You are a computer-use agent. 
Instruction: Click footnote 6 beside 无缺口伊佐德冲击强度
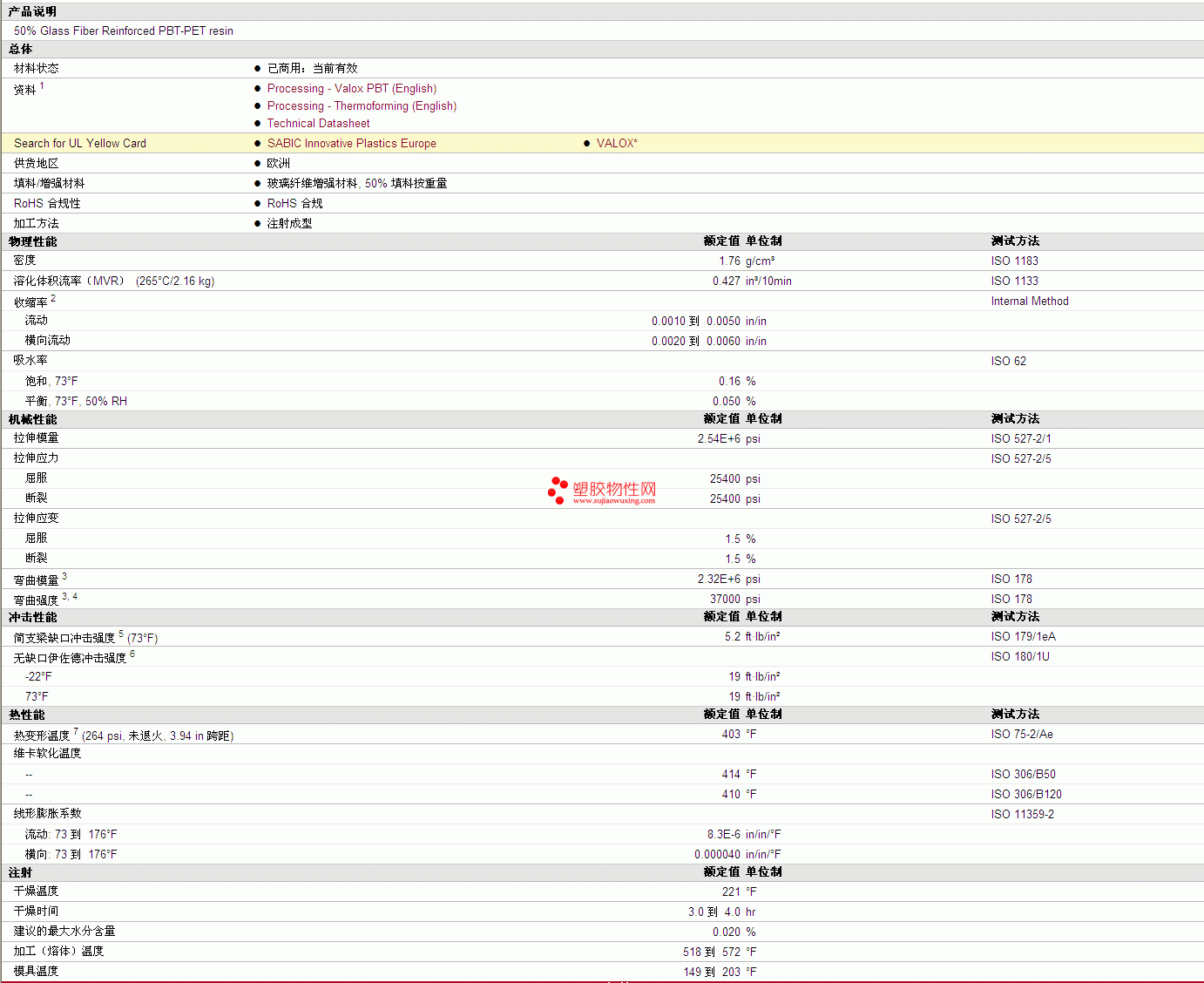coord(132,654)
